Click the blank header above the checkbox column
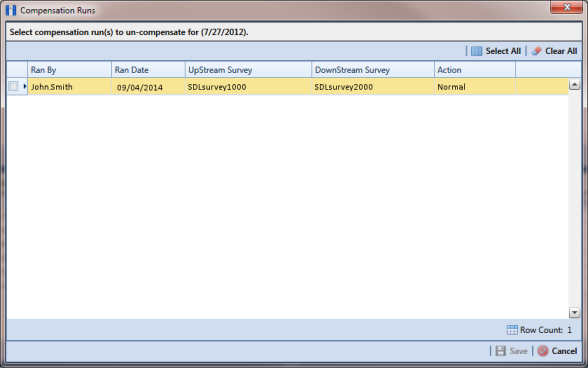The image size is (588, 368). point(17,70)
